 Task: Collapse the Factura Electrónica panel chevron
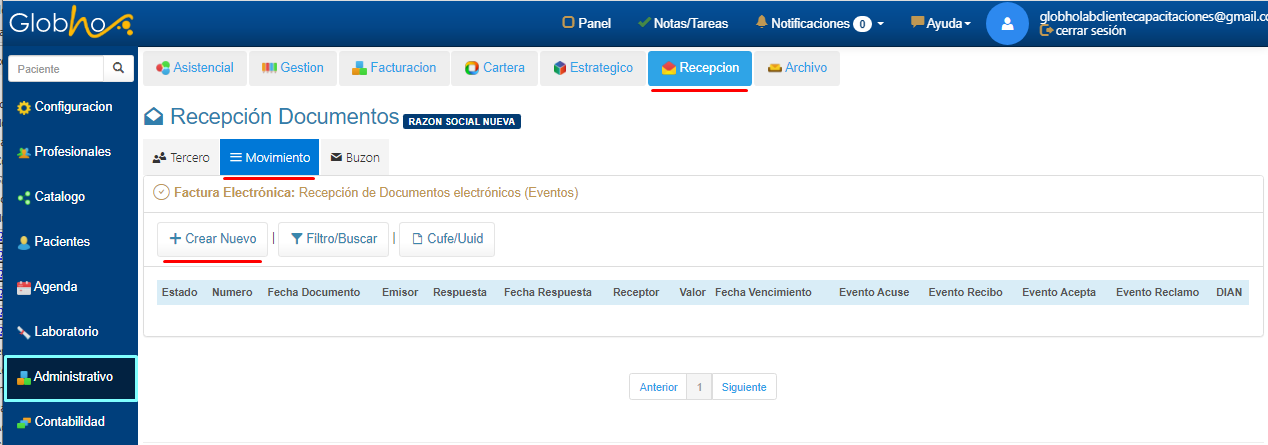pos(161,192)
